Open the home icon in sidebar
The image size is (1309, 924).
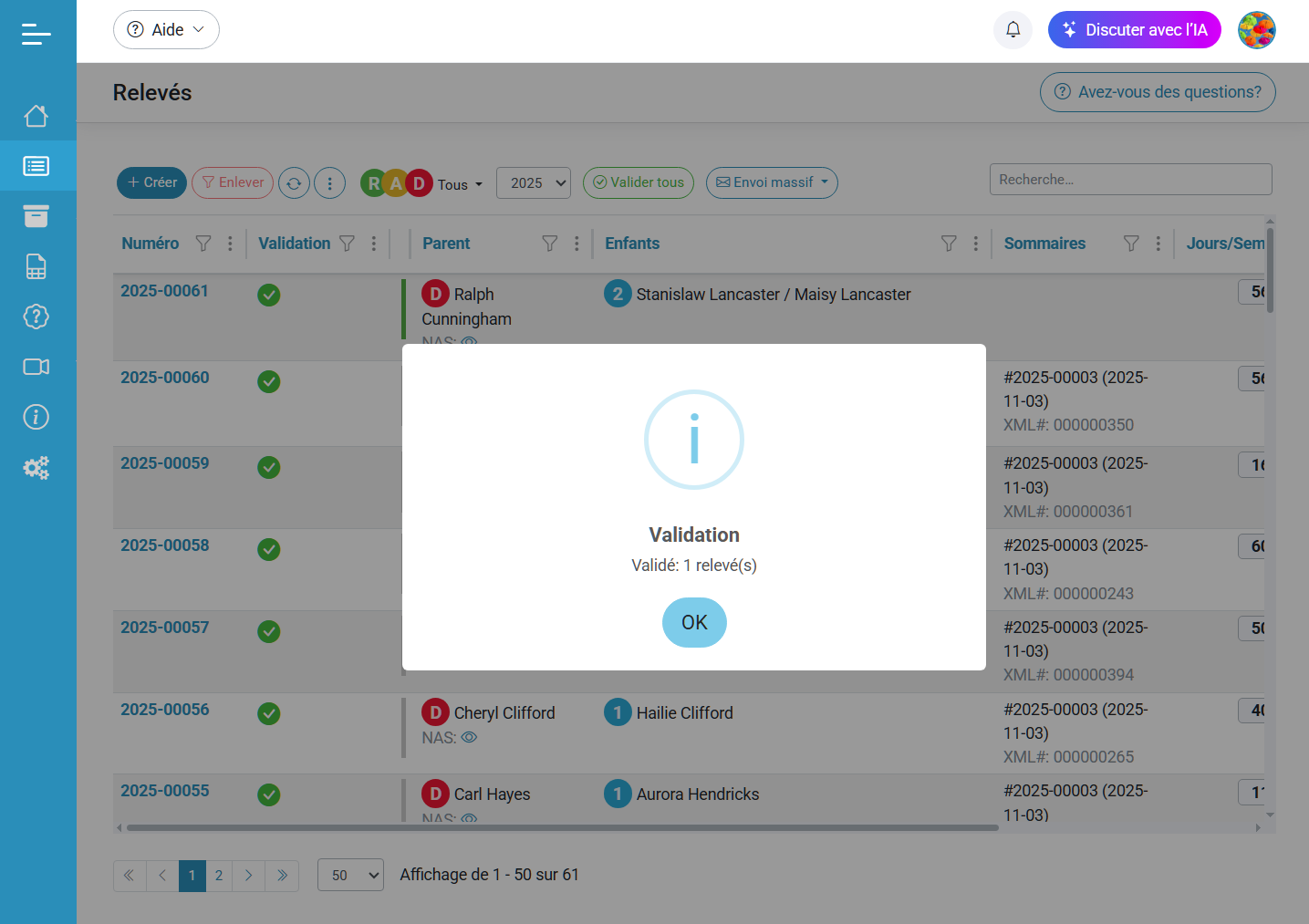point(36,116)
